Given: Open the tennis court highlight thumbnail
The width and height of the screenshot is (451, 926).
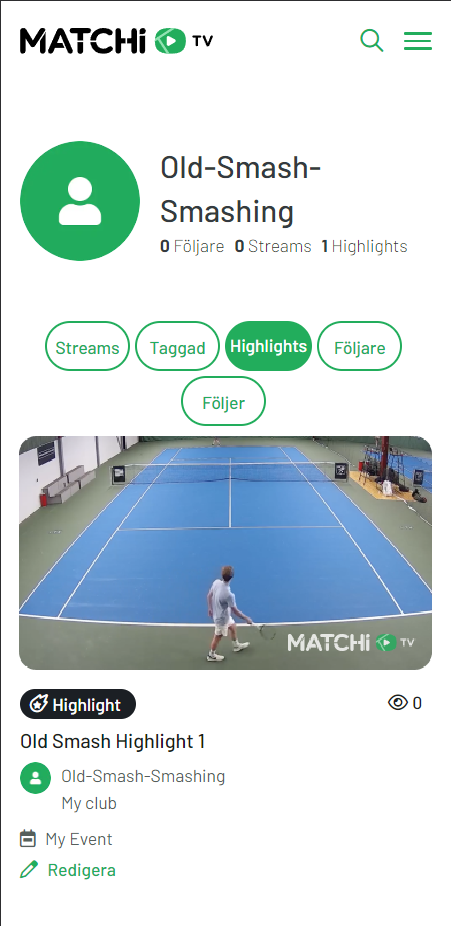Looking at the screenshot, I should 226,553.
